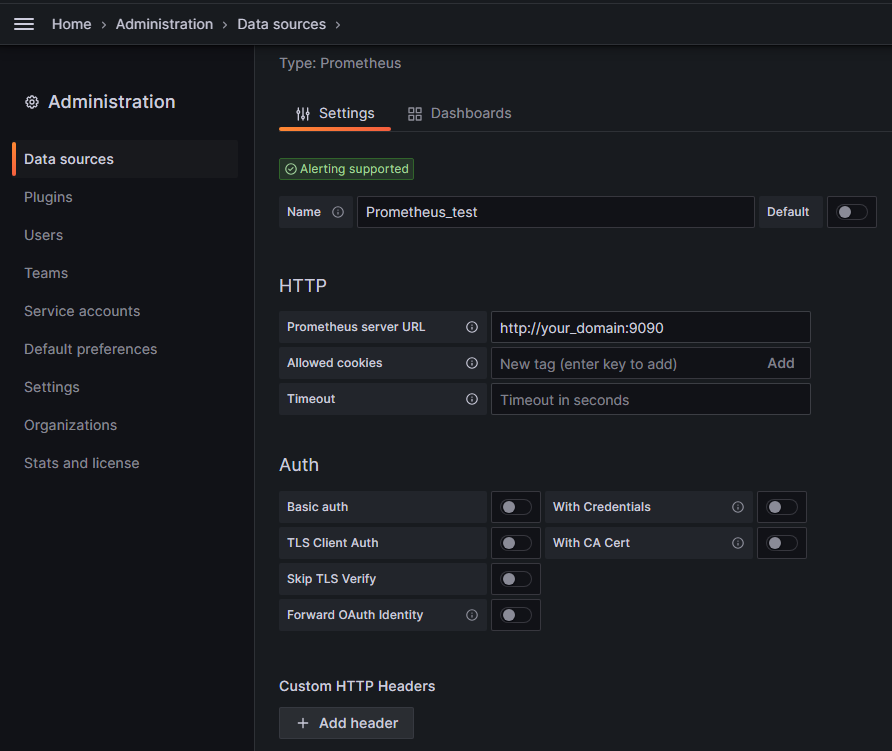The height and width of the screenshot is (751, 892).
Task: Click Add in Allowed cookies field
Action: click(780, 364)
